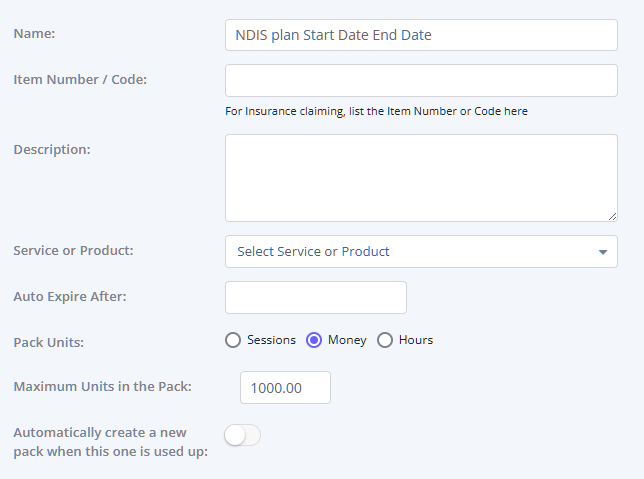Click the "Pack Units:" label
644x479 pixels.
coord(48,342)
